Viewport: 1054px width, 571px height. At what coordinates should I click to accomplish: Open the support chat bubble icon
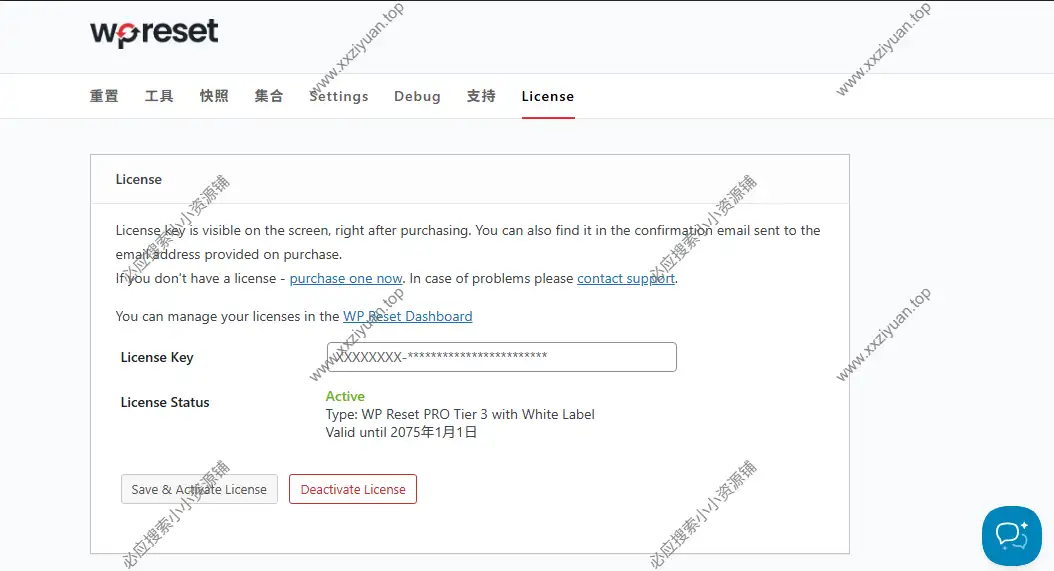[1011, 535]
